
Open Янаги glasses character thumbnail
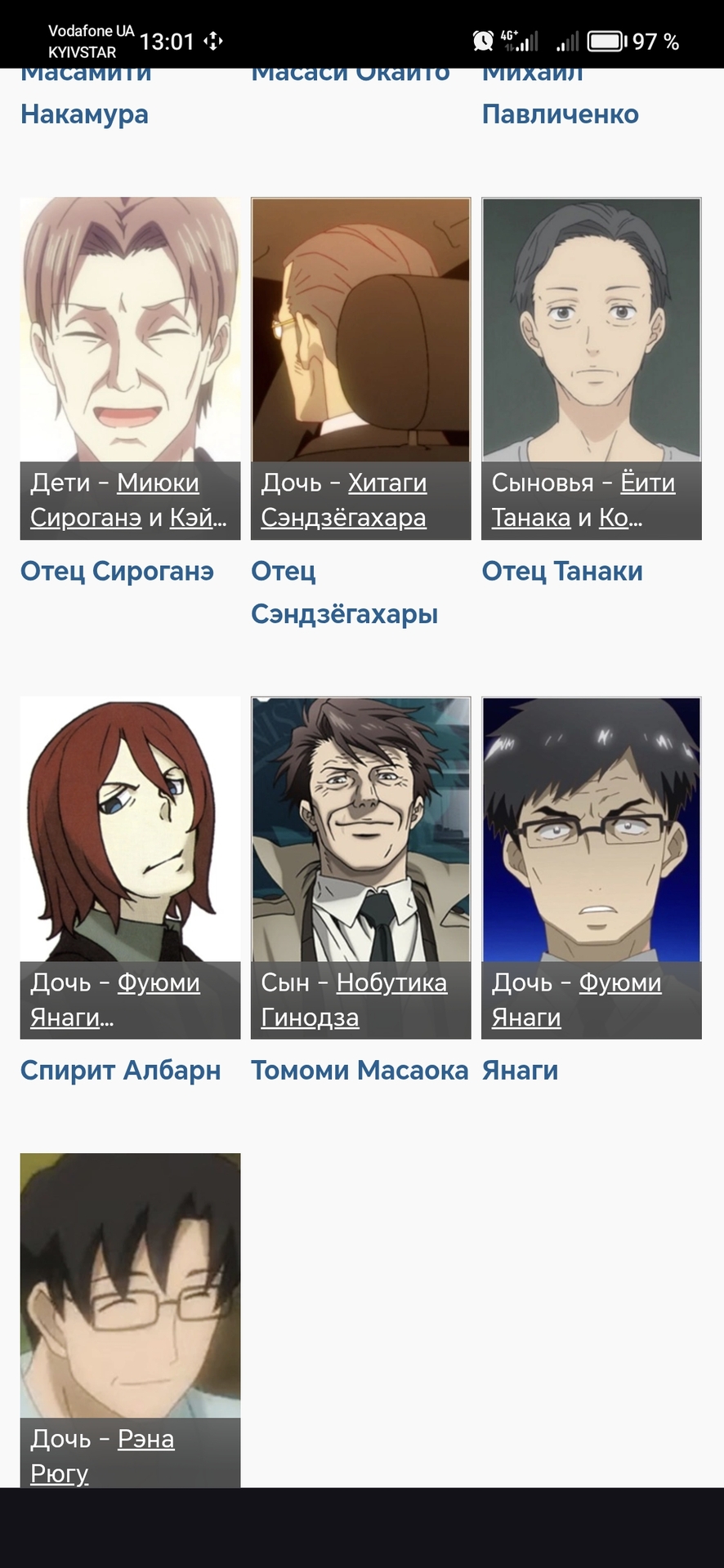click(x=591, y=829)
